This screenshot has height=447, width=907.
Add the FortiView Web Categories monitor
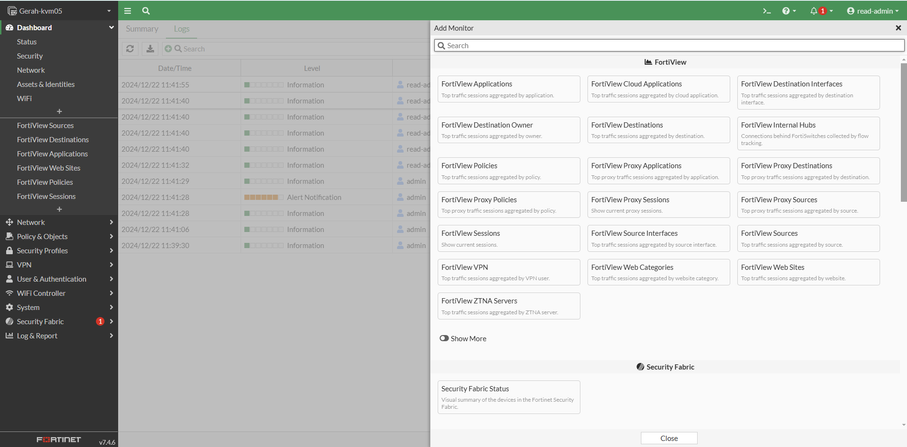(x=658, y=272)
